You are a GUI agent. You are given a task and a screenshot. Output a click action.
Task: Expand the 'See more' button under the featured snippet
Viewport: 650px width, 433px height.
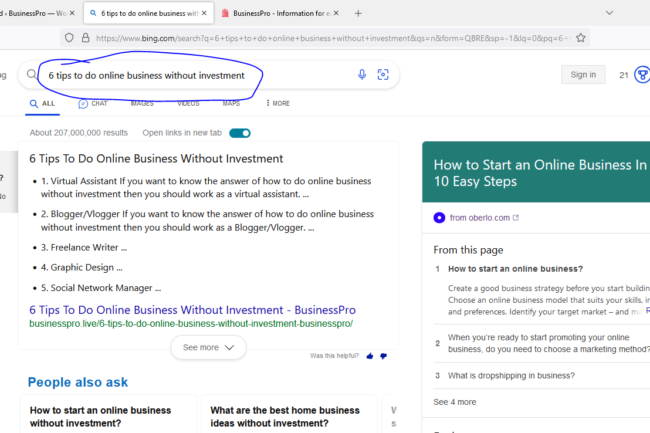(x=209, y=347)
